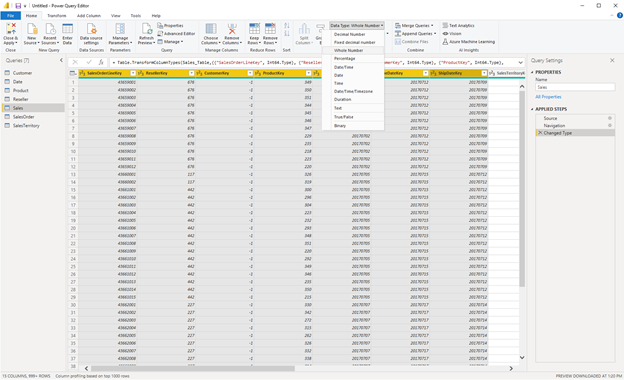
Task: Click Combine Files in the ribbon
Action: (x=411, y=41)
